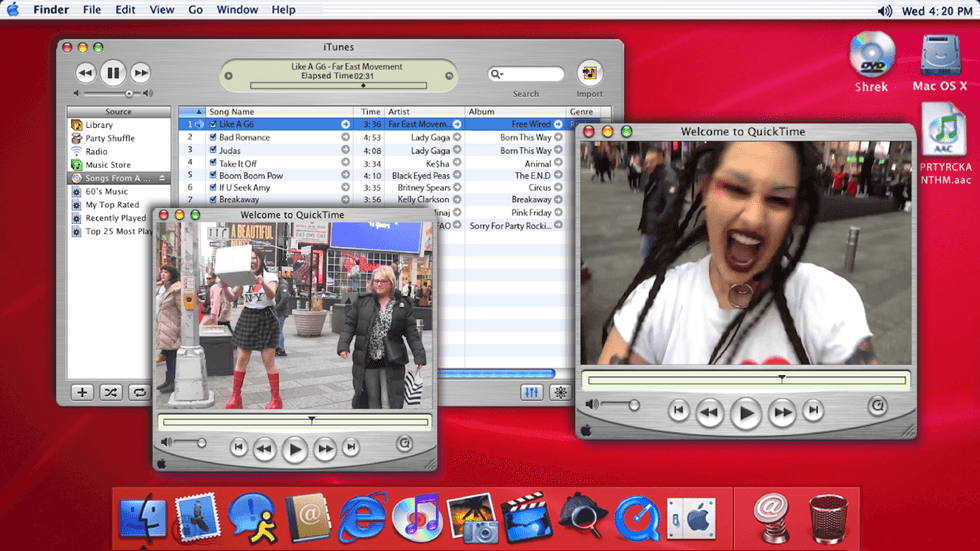Uncheck the Boom Boom Pow checkbox

pos(212,175)
